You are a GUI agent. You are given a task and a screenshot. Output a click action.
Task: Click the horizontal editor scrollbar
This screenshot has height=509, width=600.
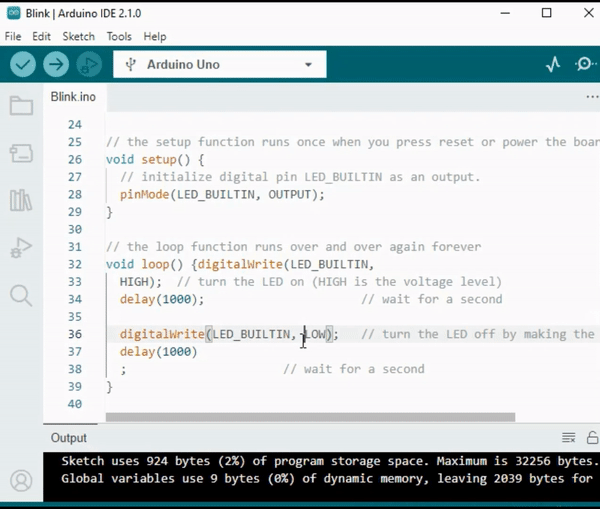click(x=310, y=417)
